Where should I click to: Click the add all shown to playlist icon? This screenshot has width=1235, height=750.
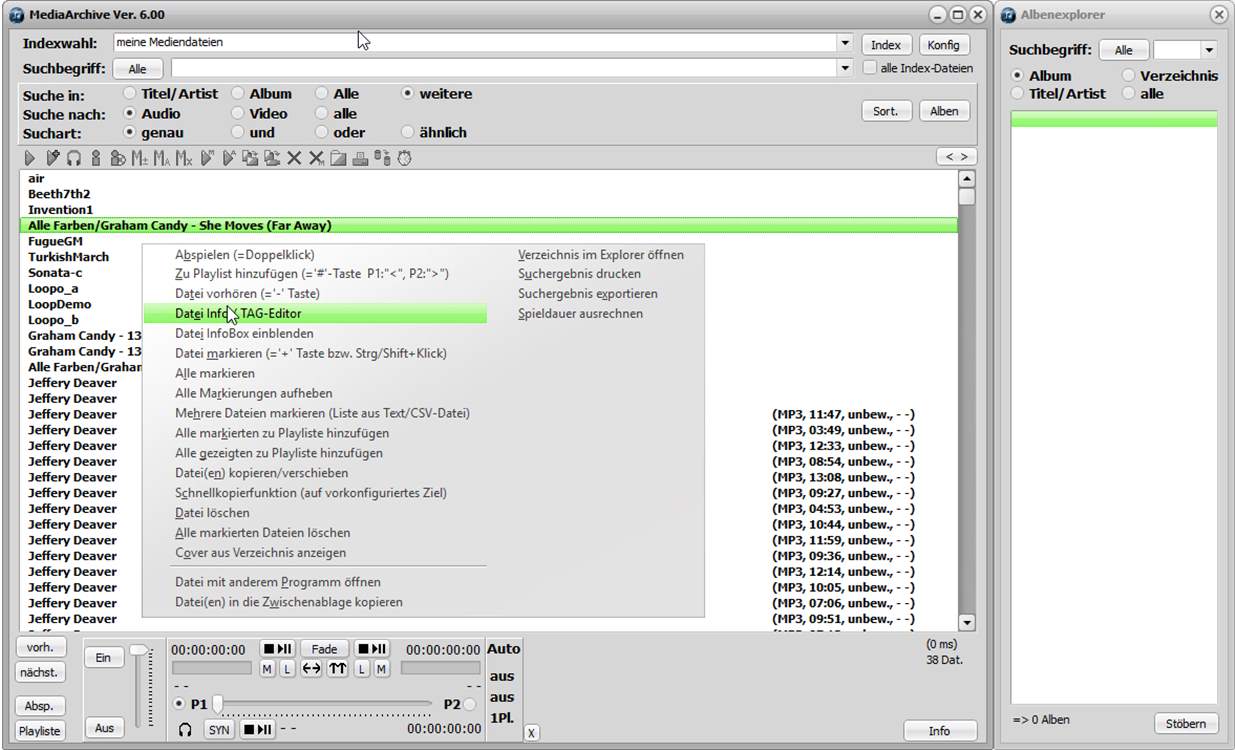point(229,158)
